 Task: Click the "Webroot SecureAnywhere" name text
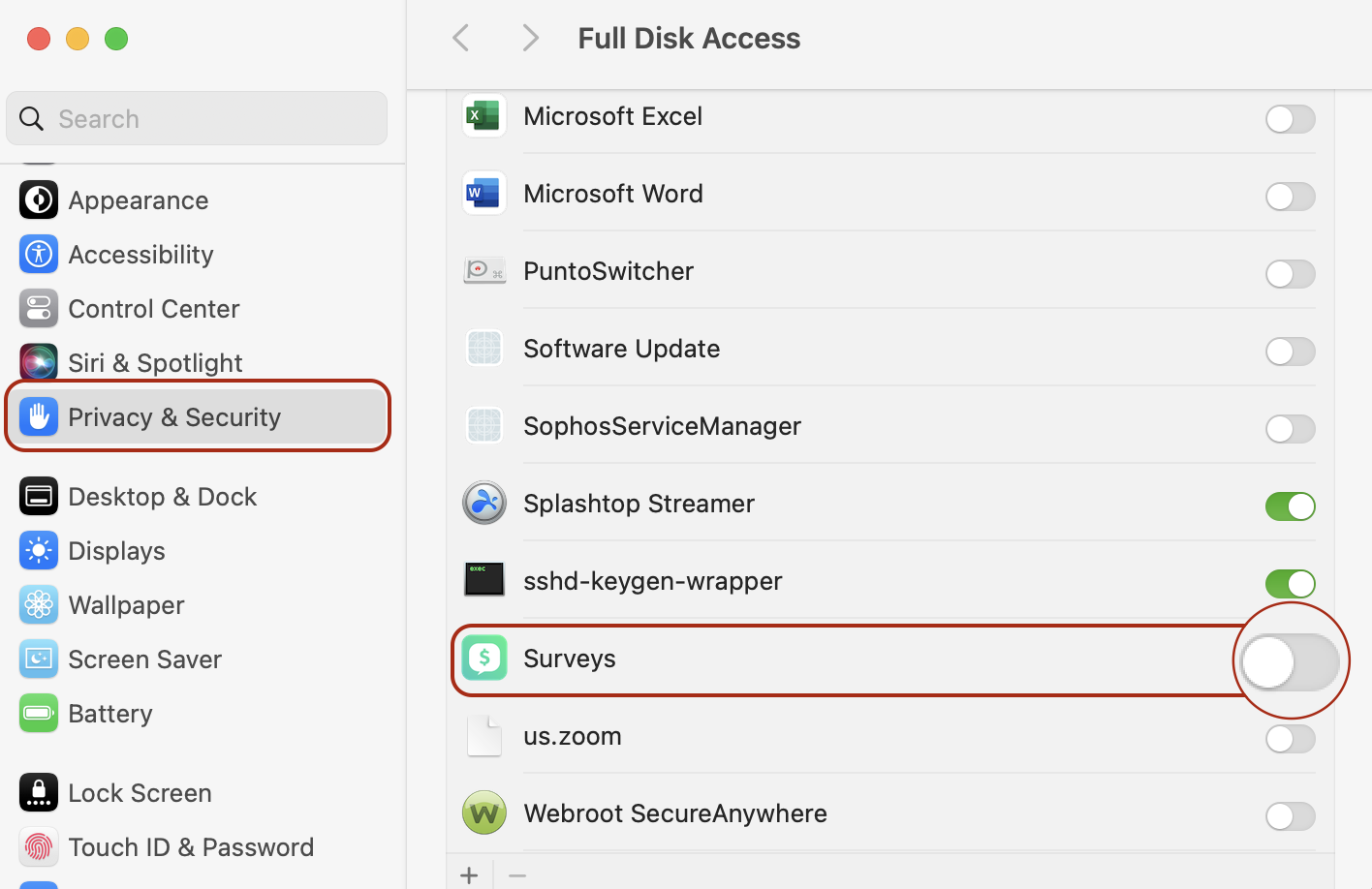[x=675, y=813]
